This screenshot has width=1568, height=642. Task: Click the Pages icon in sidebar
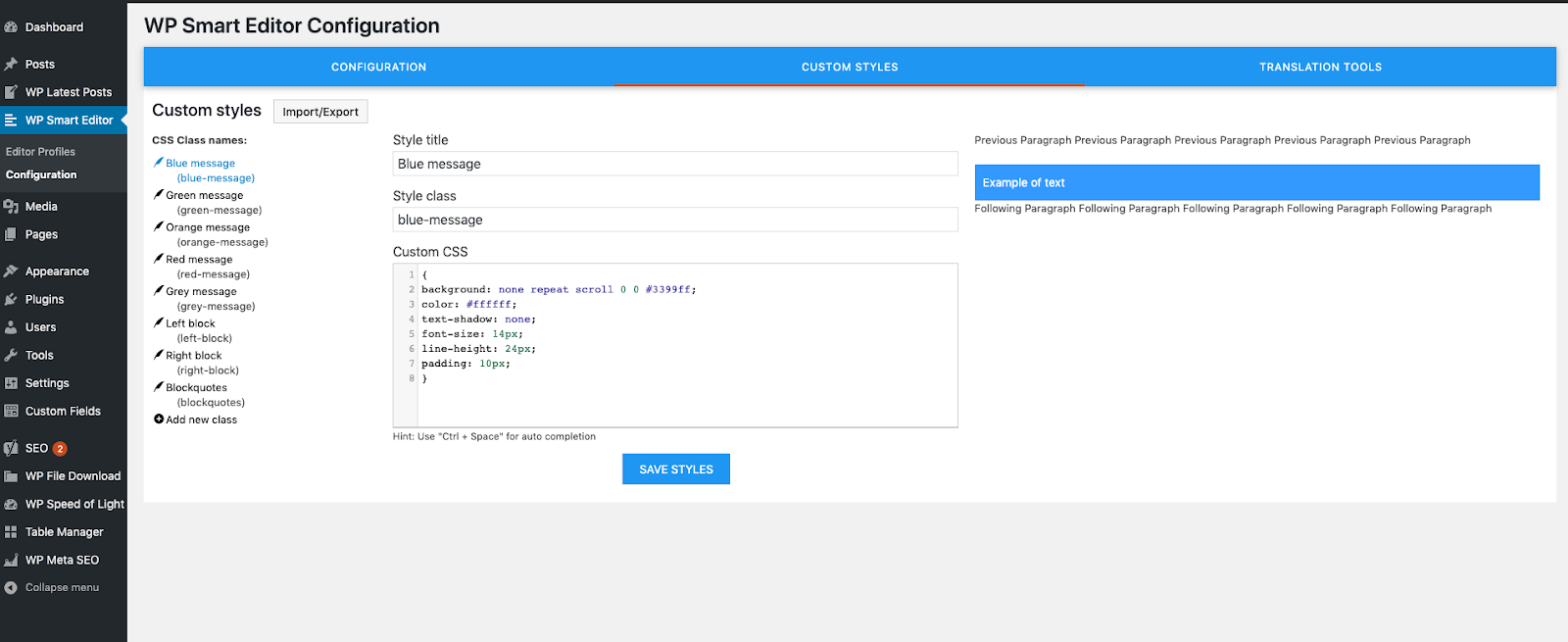click(x=11, y=234)
